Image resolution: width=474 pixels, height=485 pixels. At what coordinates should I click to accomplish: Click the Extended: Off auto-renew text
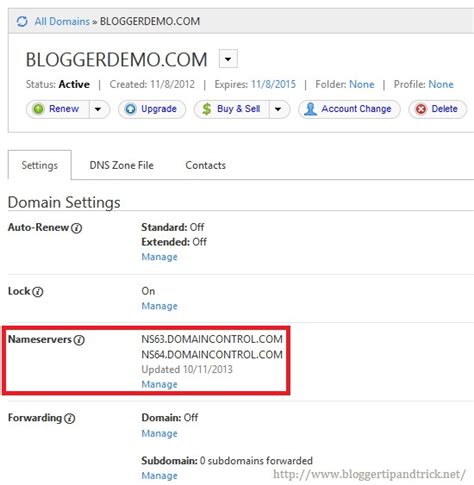coord(174,242)
